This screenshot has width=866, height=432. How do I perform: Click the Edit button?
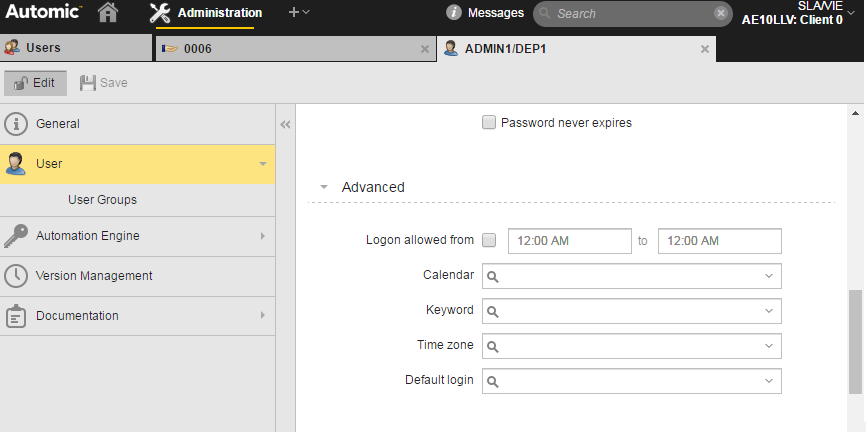36,83
